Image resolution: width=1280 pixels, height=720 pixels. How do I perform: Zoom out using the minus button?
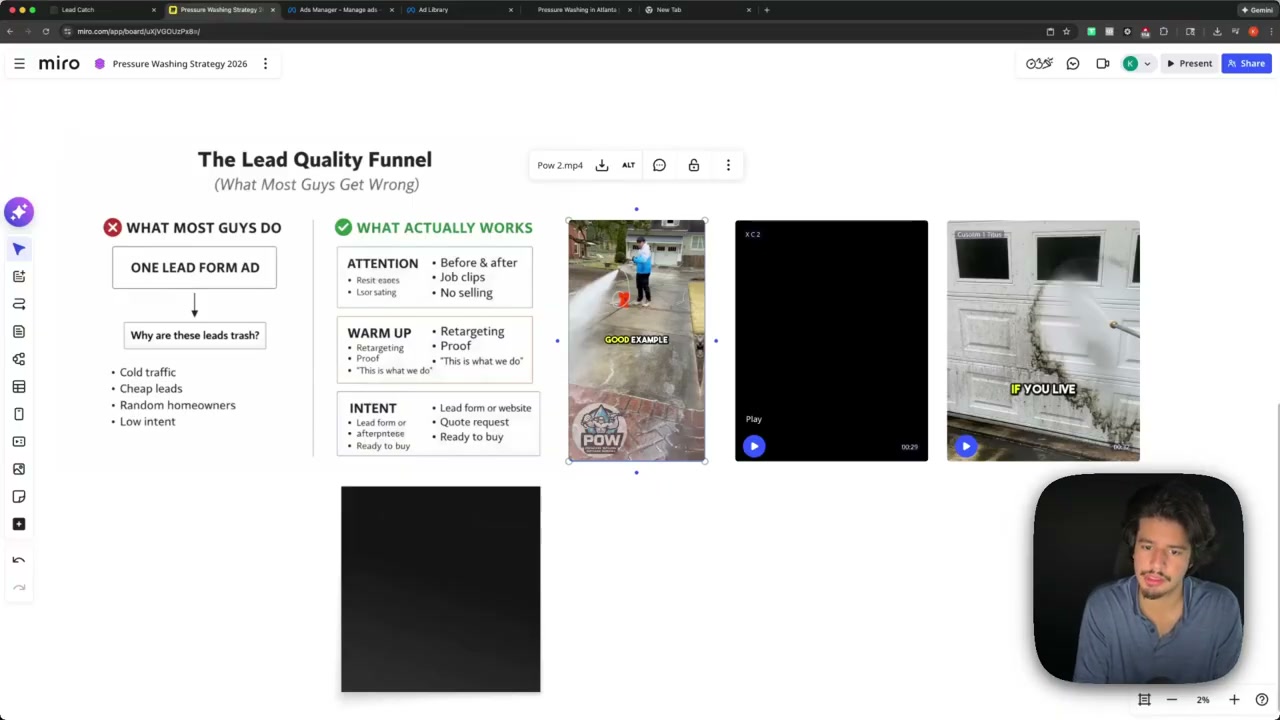click(1172, 700)
